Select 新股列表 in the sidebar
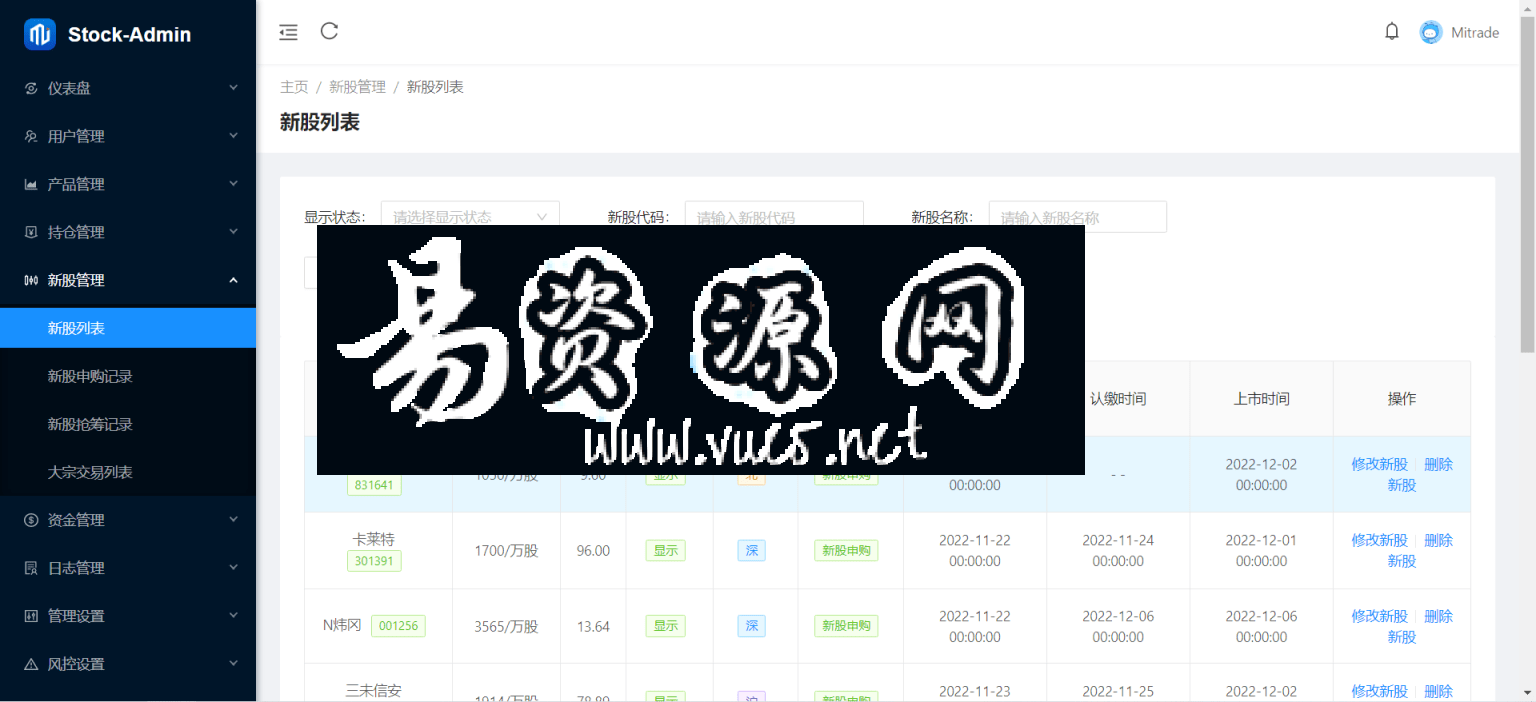Viewport: 1536px width, 702px height. click(128, 328)
